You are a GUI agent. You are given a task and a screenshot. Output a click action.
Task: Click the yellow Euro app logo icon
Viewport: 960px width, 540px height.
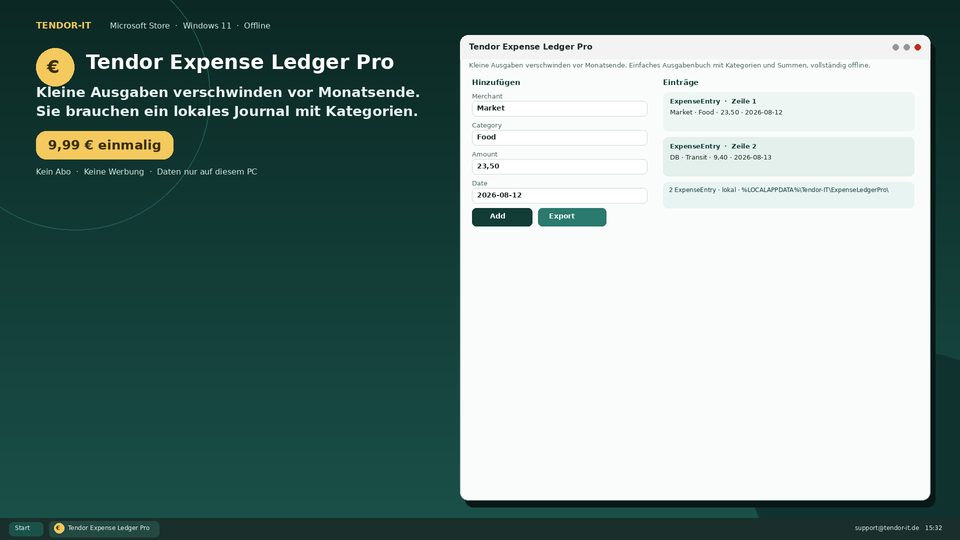pos(55,67)
